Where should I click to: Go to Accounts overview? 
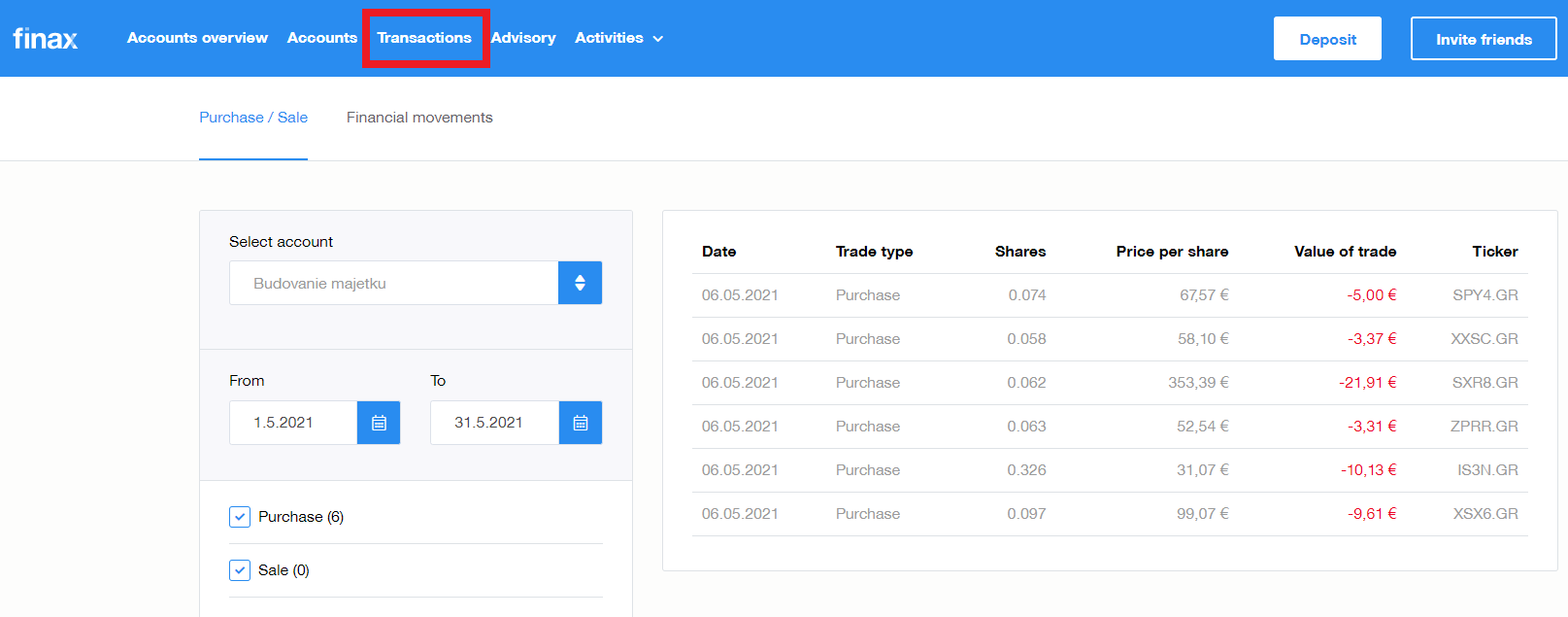point(197,38)
